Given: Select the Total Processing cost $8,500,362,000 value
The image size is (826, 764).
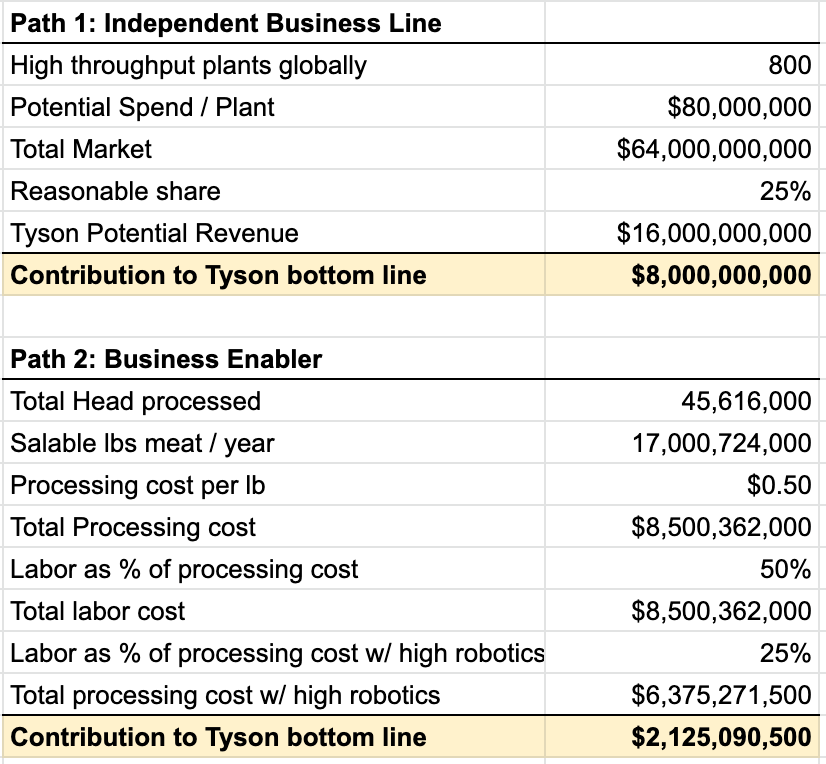Looking at the screenshot, I should pyautogui.click(x=682, y=527).
